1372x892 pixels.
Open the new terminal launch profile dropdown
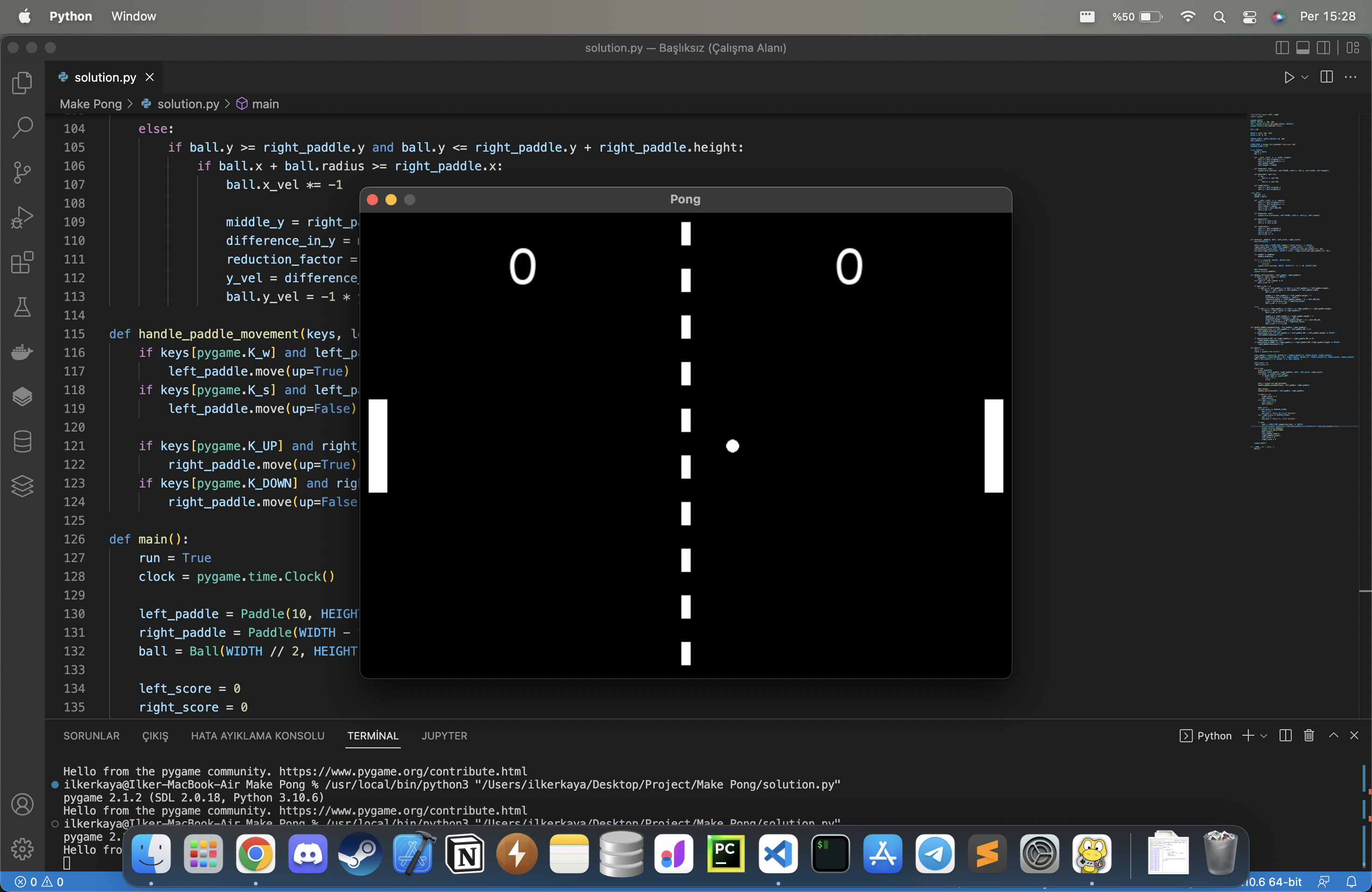pos(1264,736)
